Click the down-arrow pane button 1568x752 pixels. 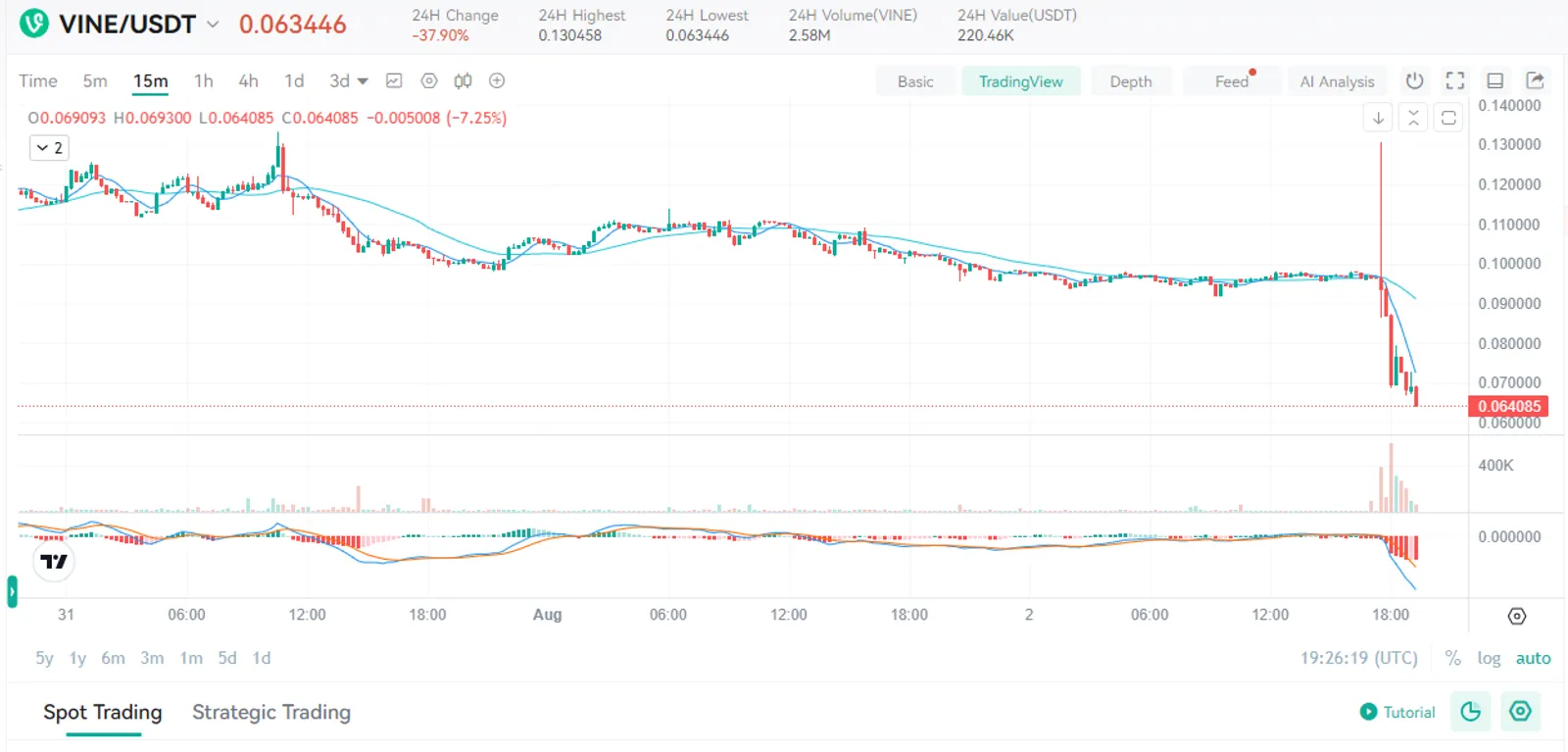point(1378,118)
